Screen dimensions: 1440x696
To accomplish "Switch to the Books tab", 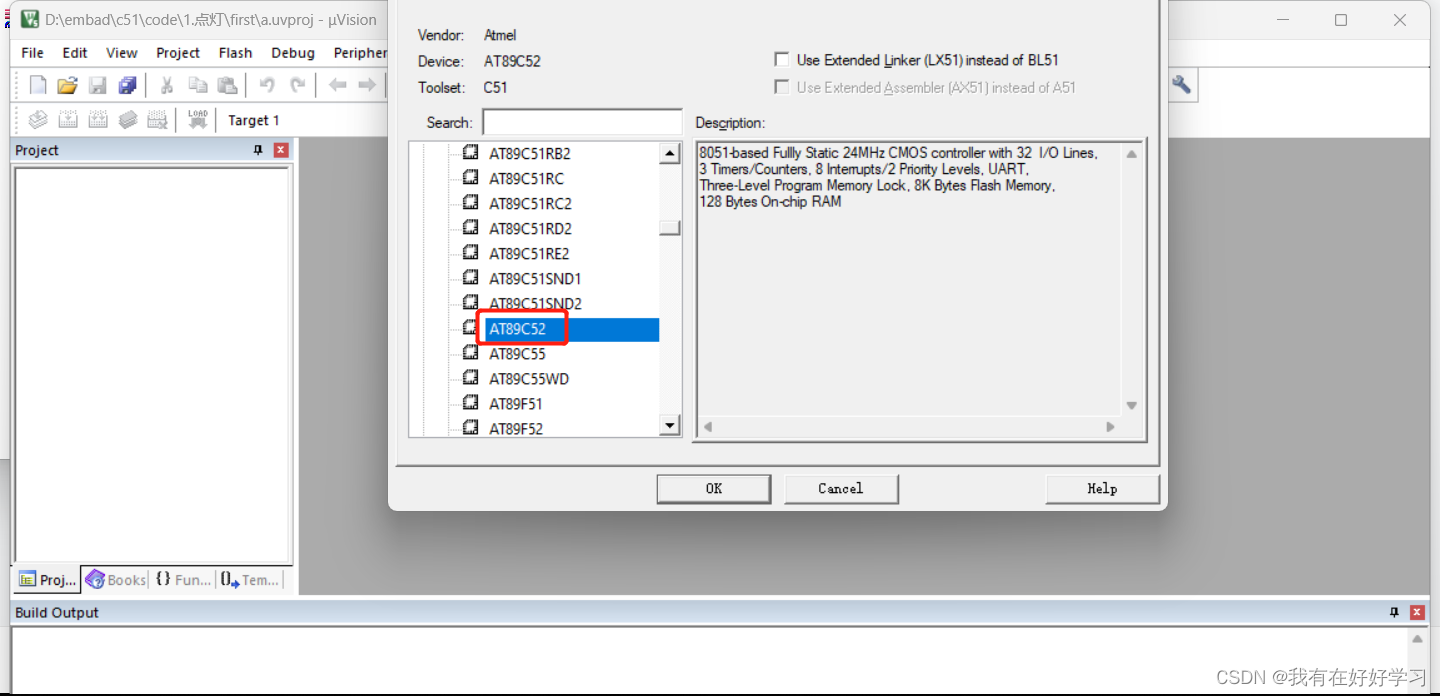I will 116,580.
